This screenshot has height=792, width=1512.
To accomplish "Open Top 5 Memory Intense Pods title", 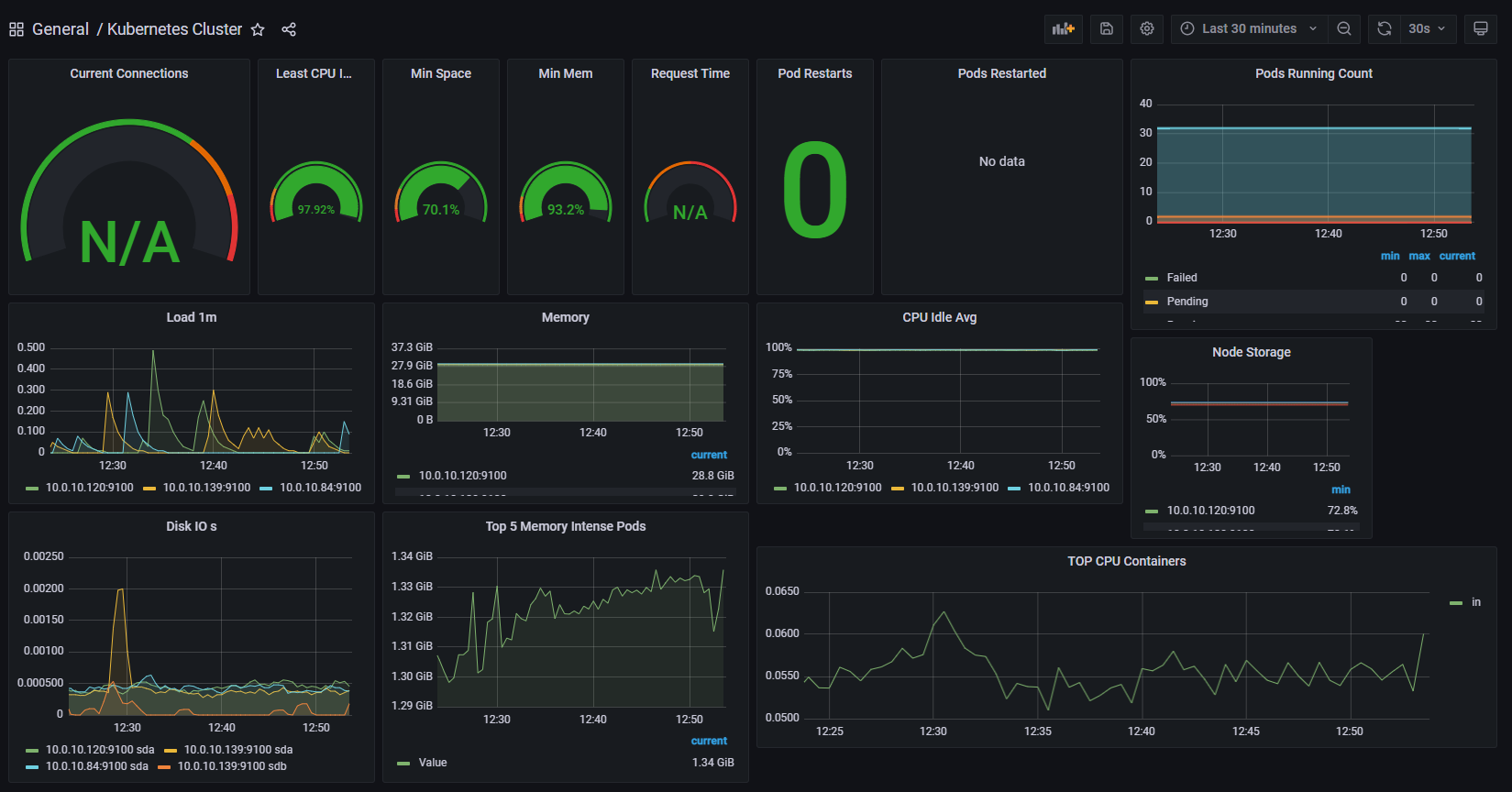I will pos(566,526).
